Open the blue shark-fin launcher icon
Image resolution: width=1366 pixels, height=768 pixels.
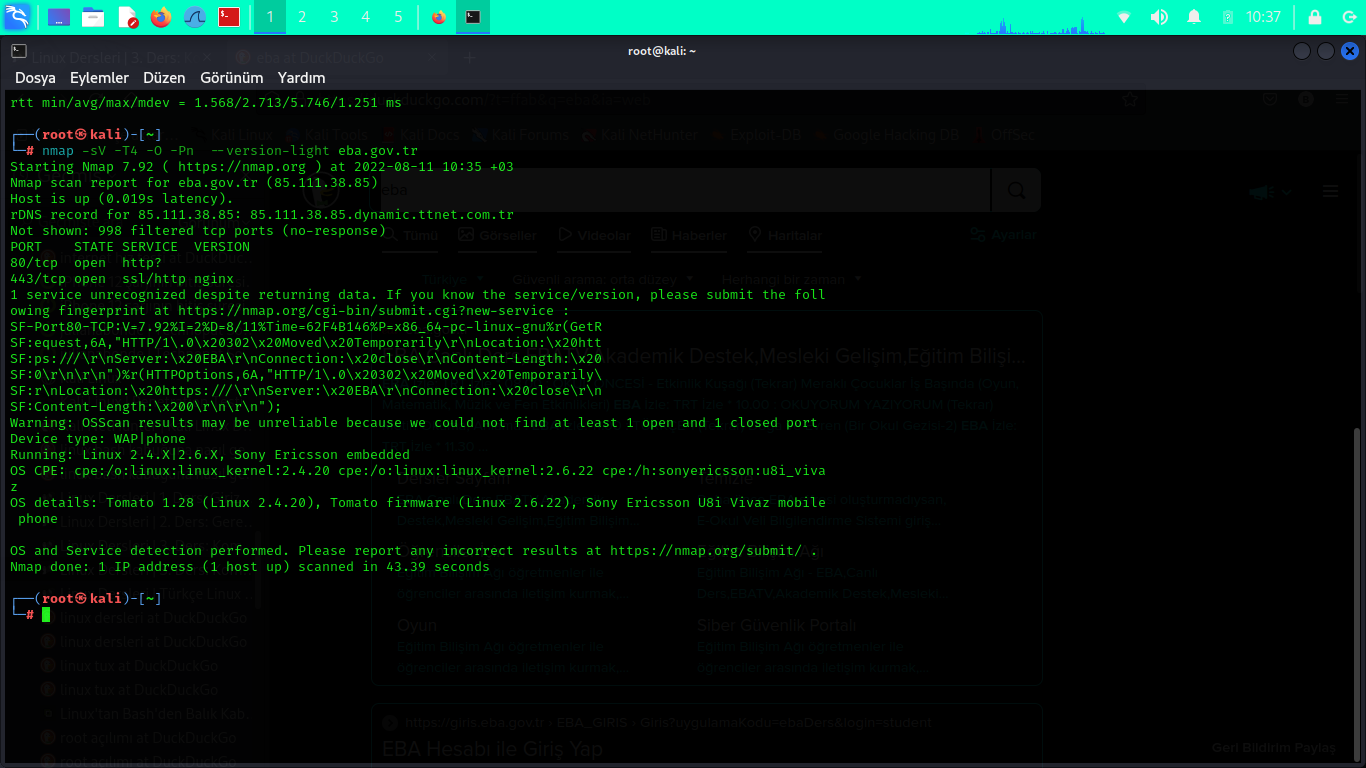coord(195,17)
